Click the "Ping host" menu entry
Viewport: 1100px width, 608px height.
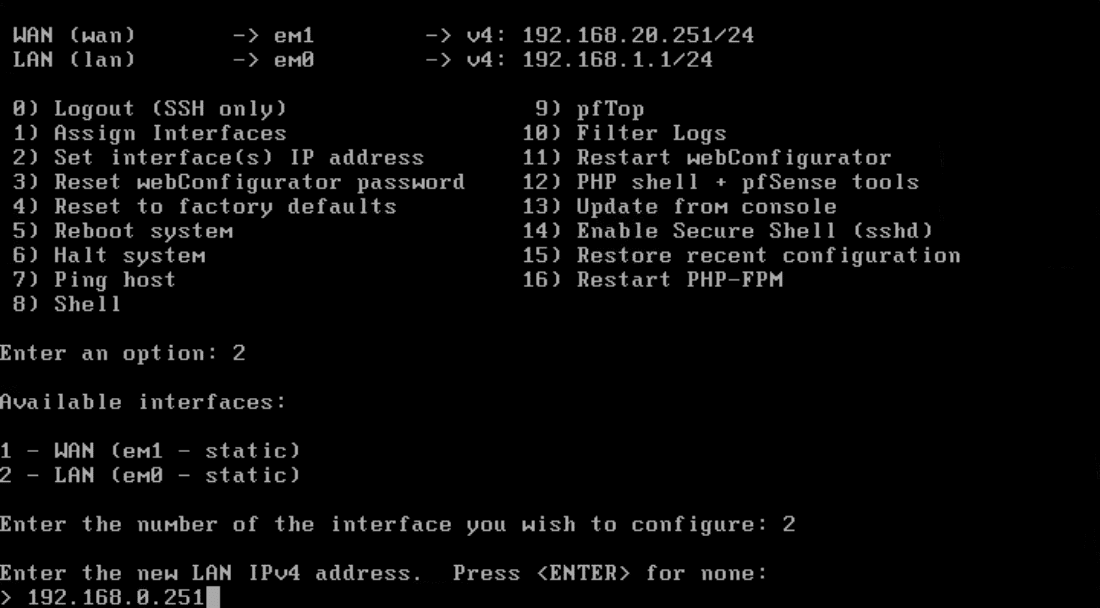114,280
